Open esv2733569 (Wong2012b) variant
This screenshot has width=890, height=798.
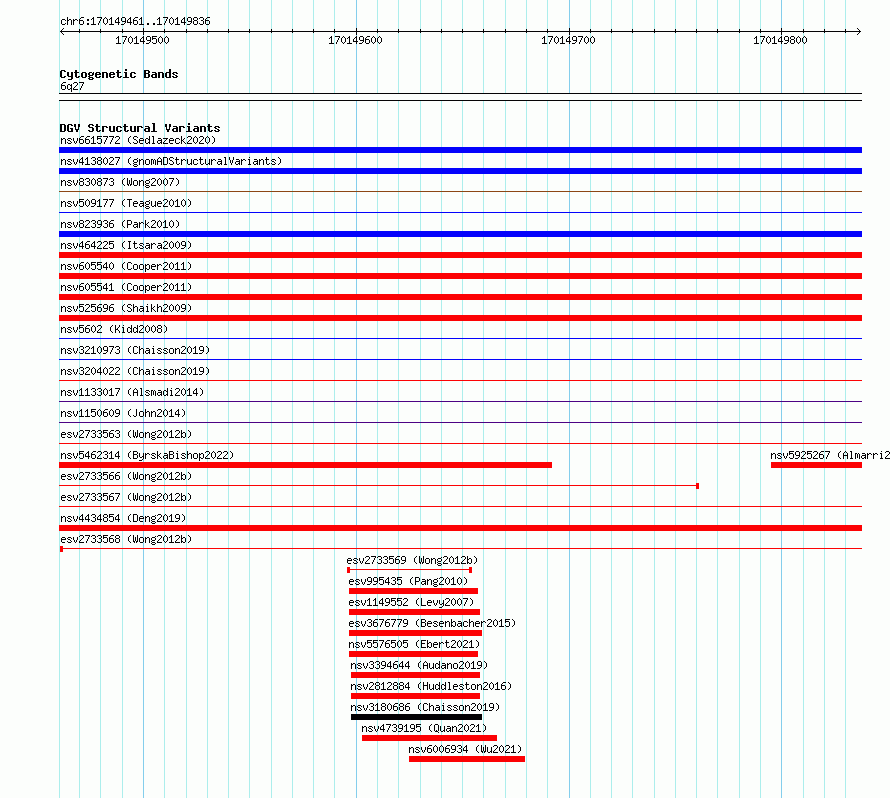coord(413,560)
